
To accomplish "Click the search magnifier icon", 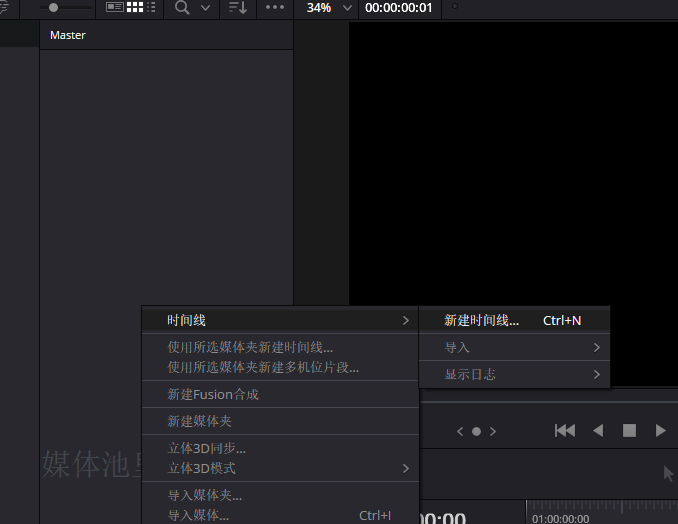I will [182, 8].
